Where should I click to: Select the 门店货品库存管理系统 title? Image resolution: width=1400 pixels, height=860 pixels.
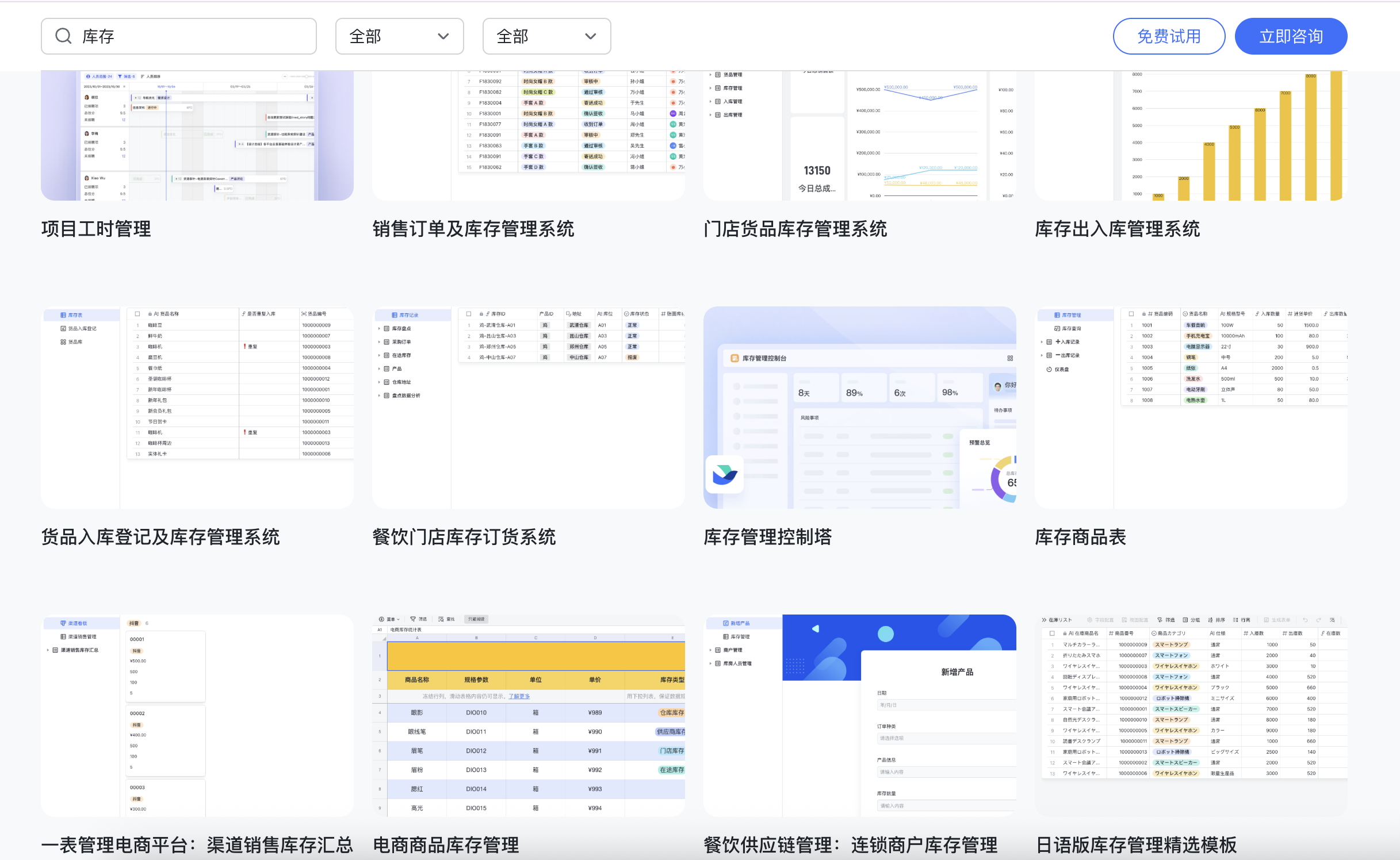(x=795, y=229)
